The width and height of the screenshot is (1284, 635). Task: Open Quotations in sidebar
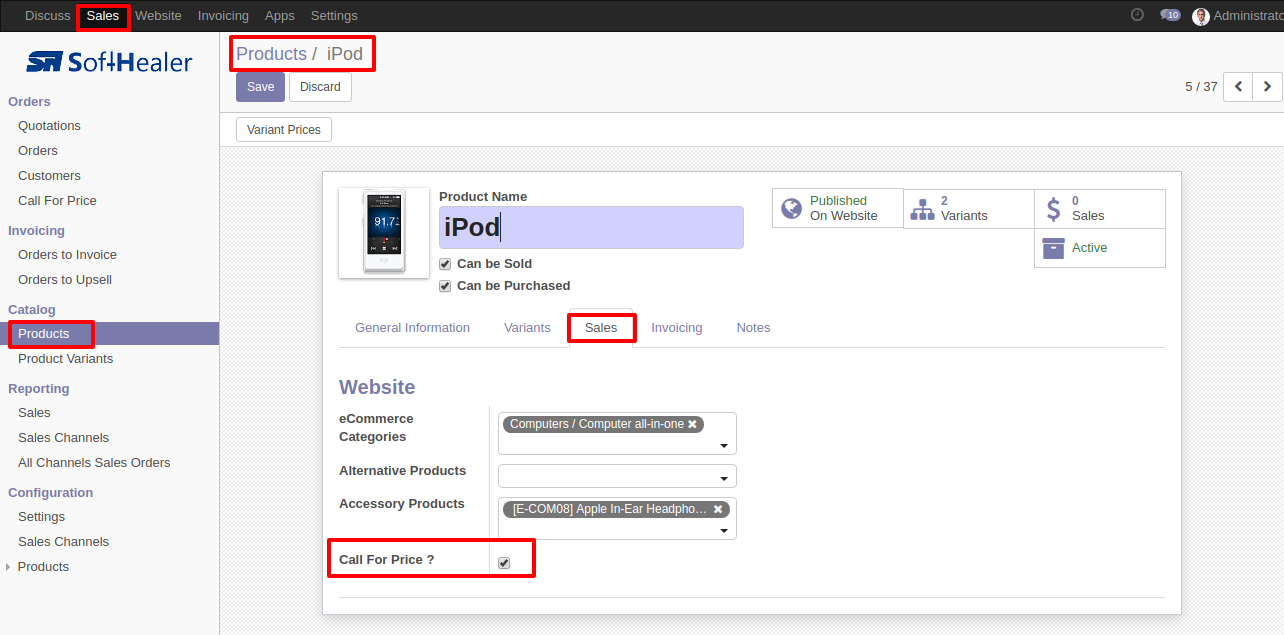[x=49, y=126]
